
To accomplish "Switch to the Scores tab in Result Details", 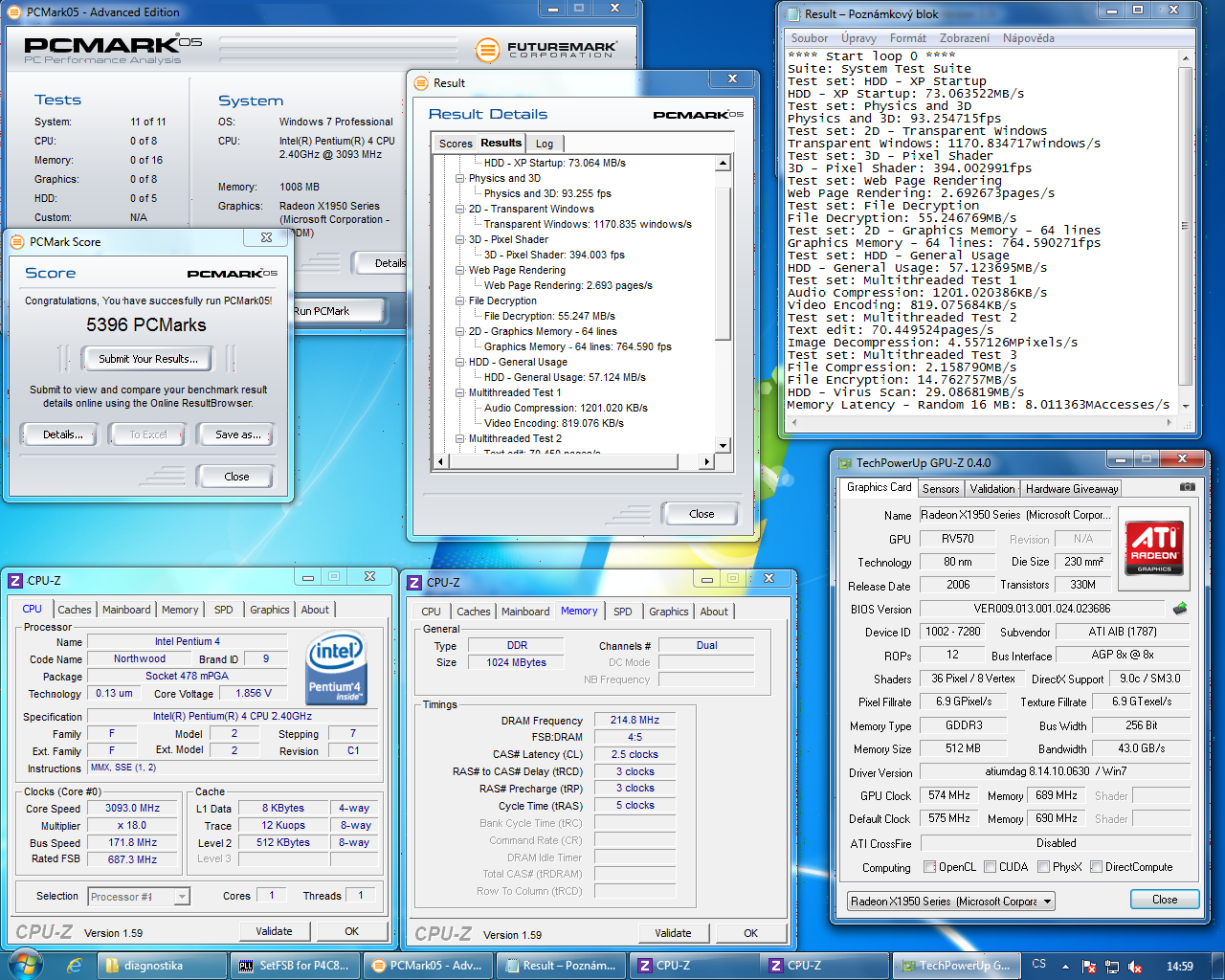I will 456,144.
